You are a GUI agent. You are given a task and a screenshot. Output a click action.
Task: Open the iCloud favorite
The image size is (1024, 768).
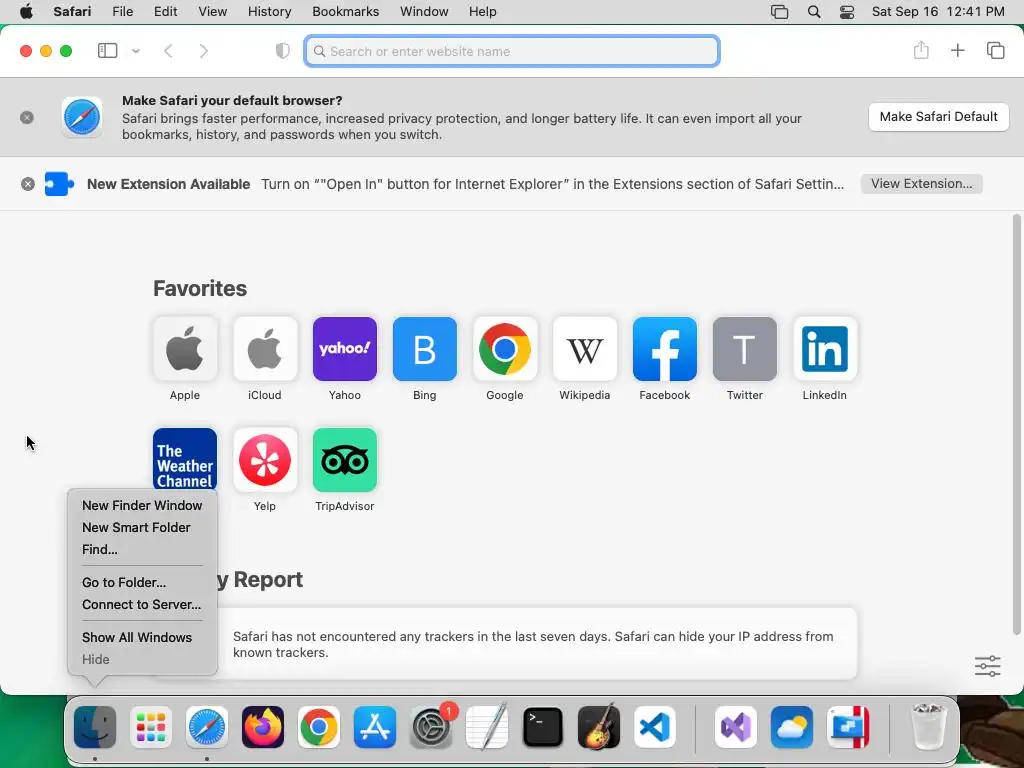click(x=264, y=349)
